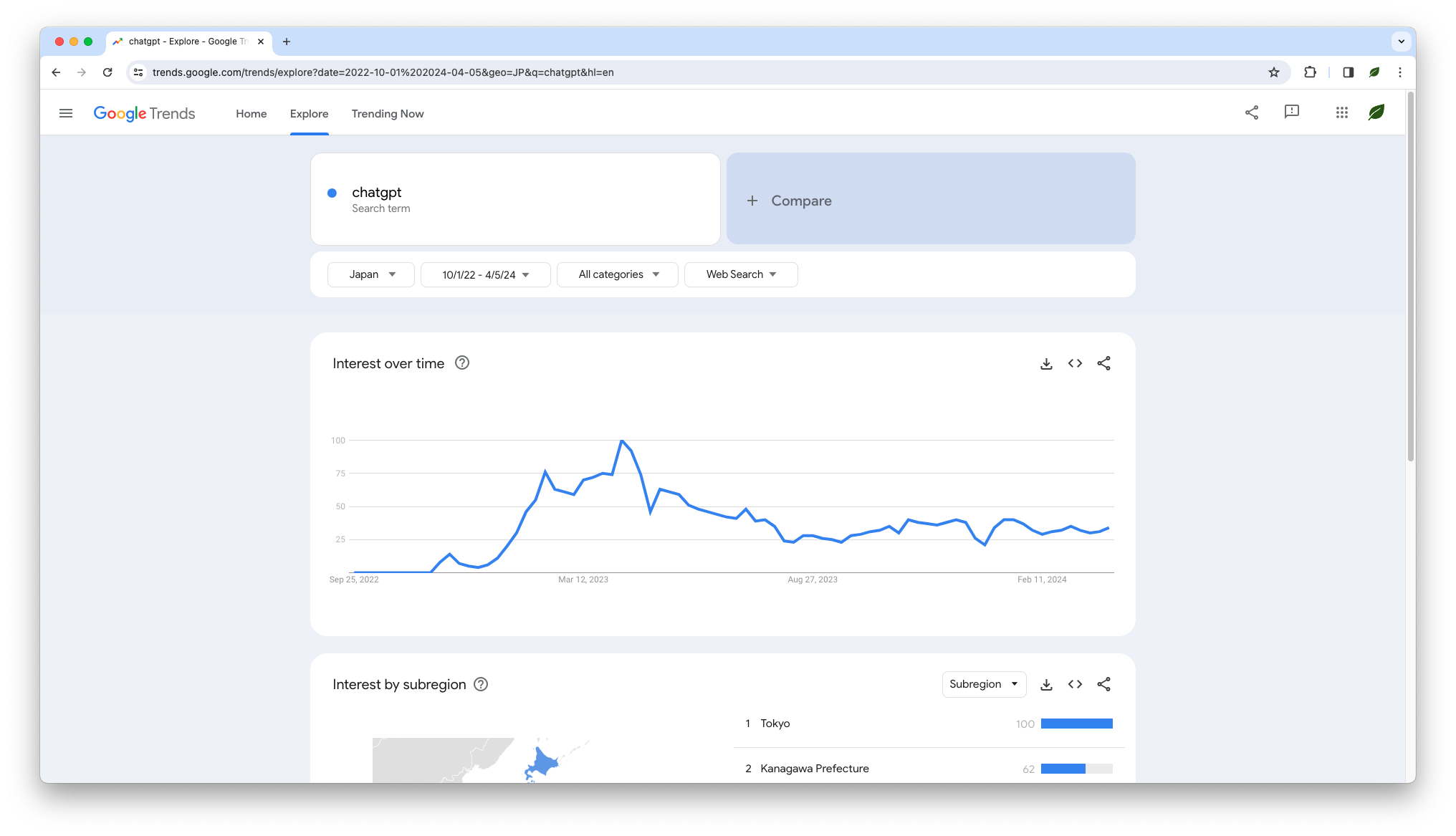Open the Web Search type dropdown
The width and height of the screenshot is (1456, 836).
click(x=741, y=274)
